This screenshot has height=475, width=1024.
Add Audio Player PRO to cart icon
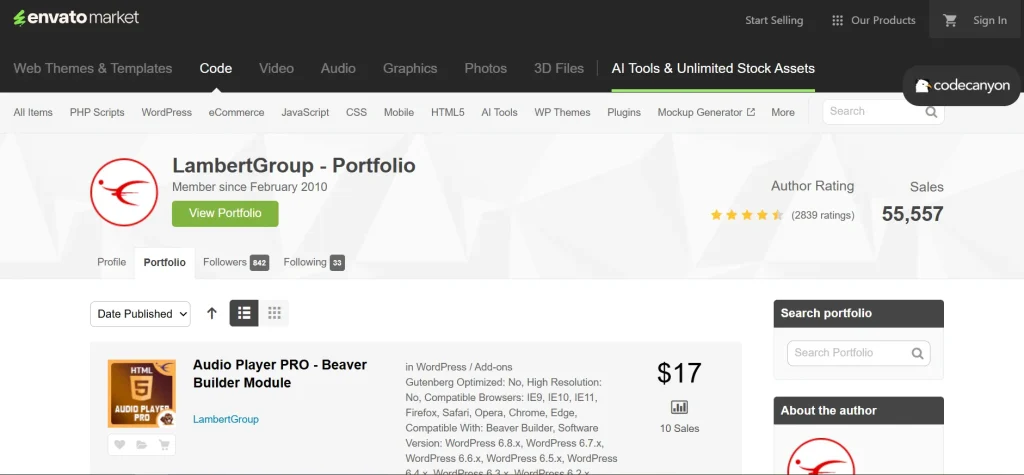(164, 444)
